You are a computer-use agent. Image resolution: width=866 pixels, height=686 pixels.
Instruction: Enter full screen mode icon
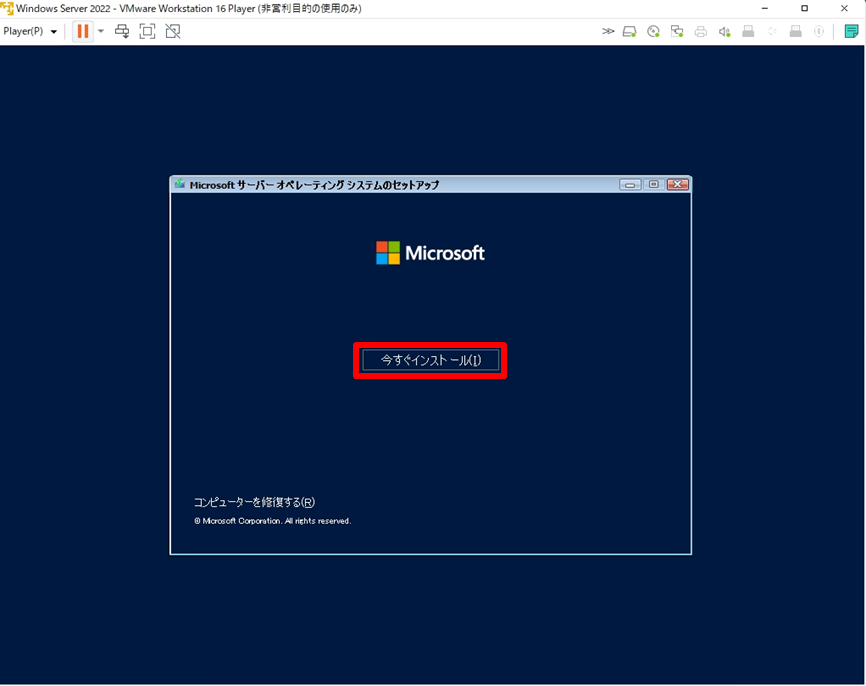[x=147, y=31]
